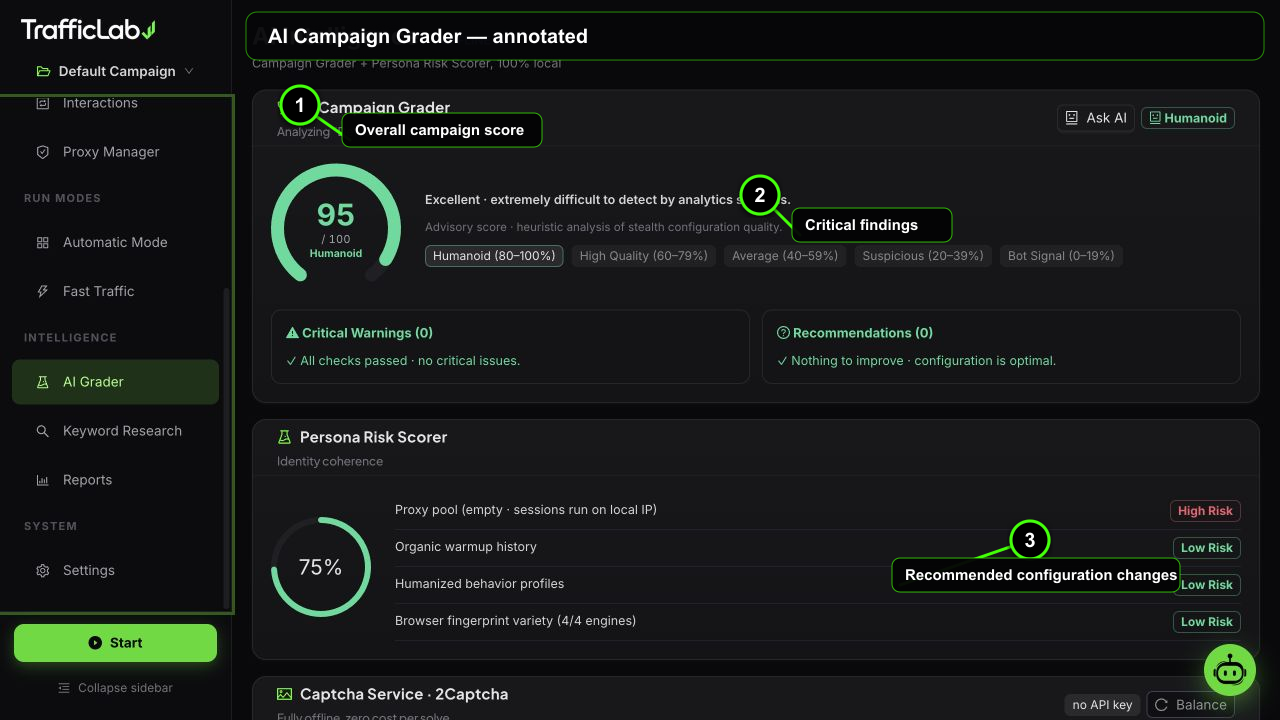Screen dimensions: 1280x720
Task: Open Keyword Research section
Action: (115, 431)
